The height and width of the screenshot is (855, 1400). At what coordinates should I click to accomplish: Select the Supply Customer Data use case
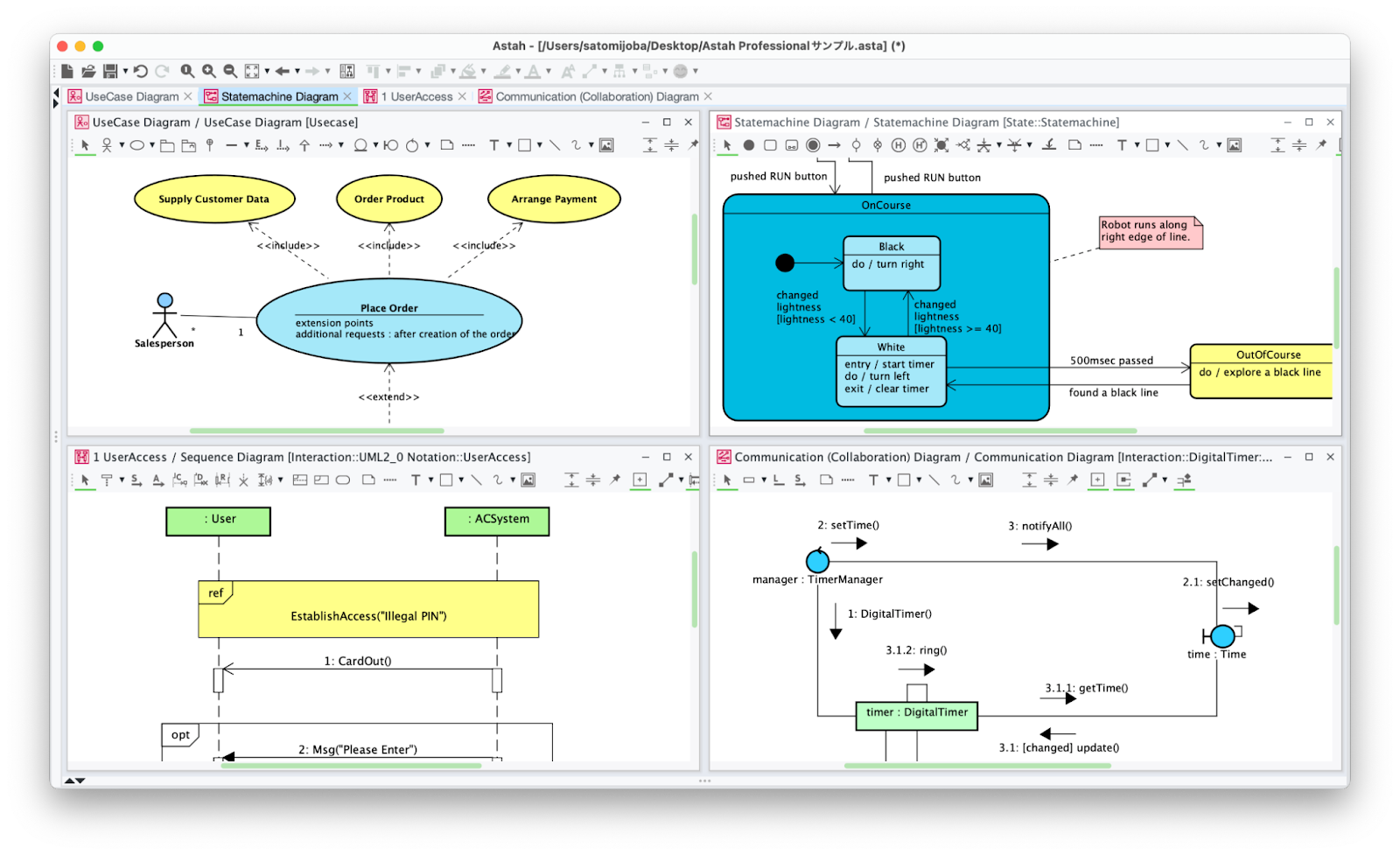point(214,199)
